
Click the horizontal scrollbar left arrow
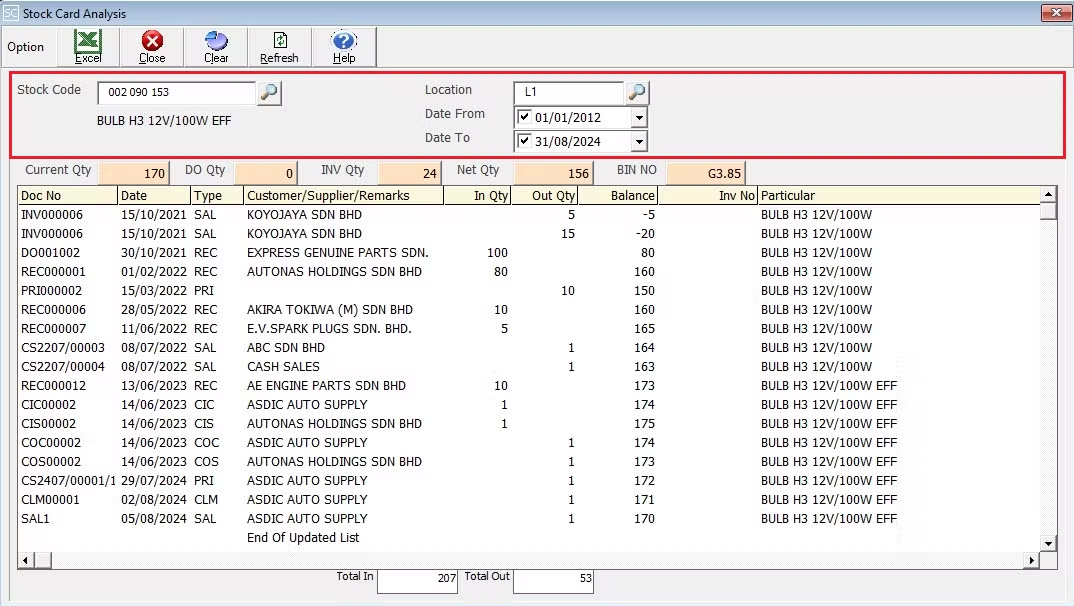pyautogui.click(x=26, y=560)
